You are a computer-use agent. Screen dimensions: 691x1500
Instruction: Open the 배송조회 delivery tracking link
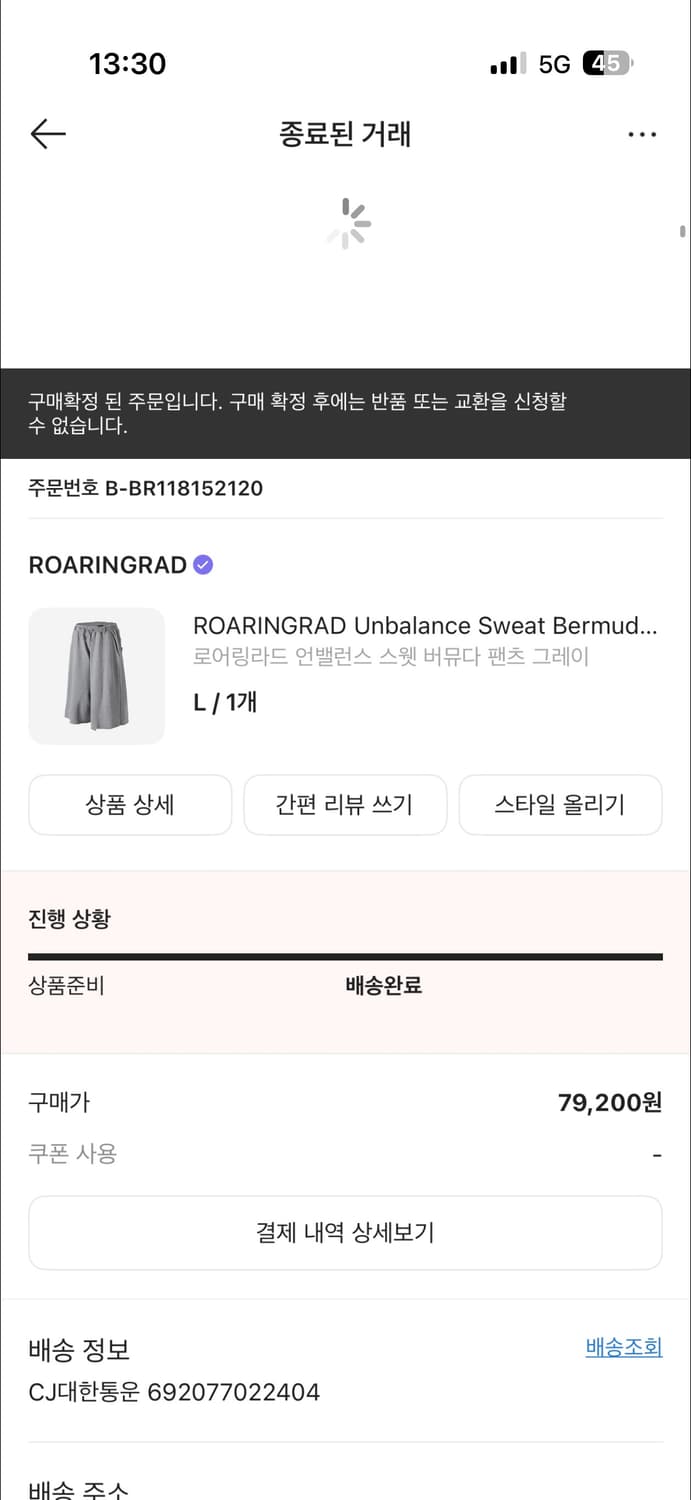[624, 1347]
